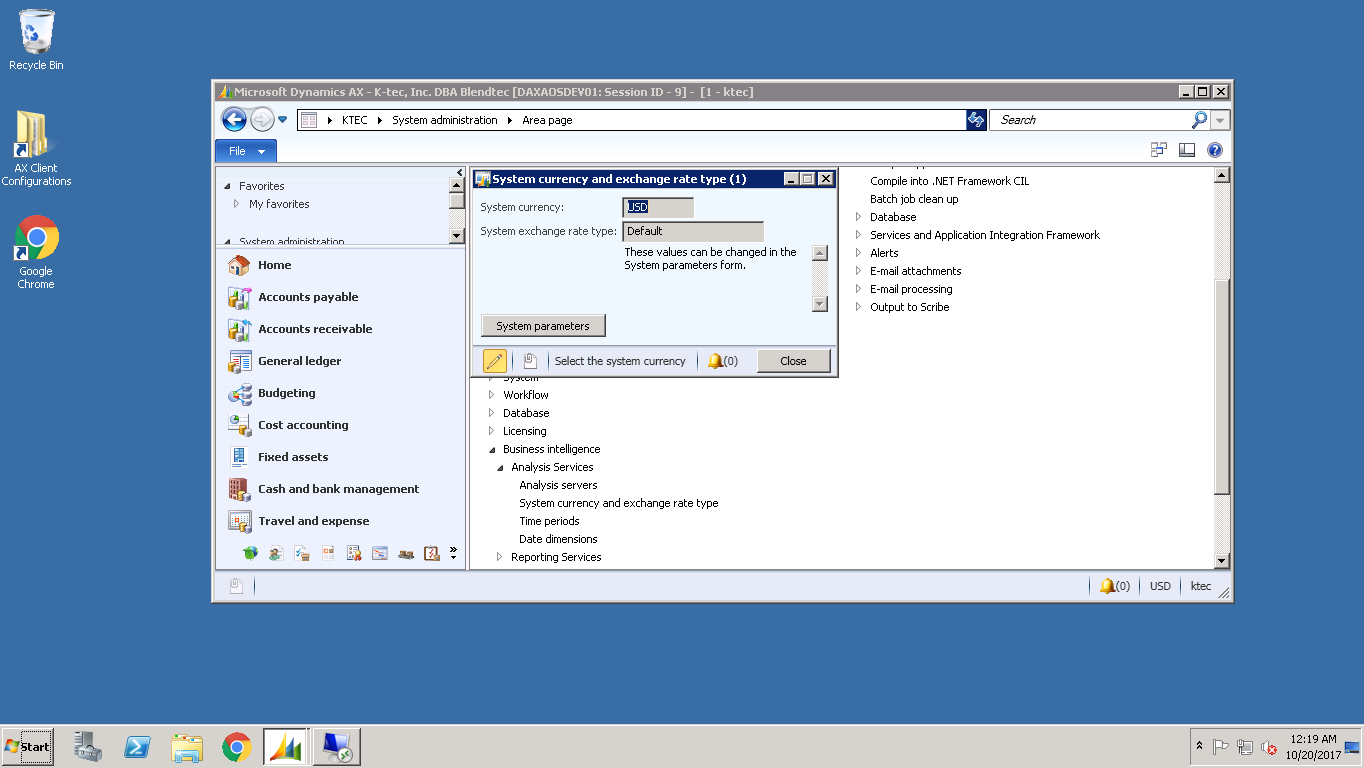Click USD in the main status bar
Viewport: 1364px width, 768px height.
(1160, 586)
